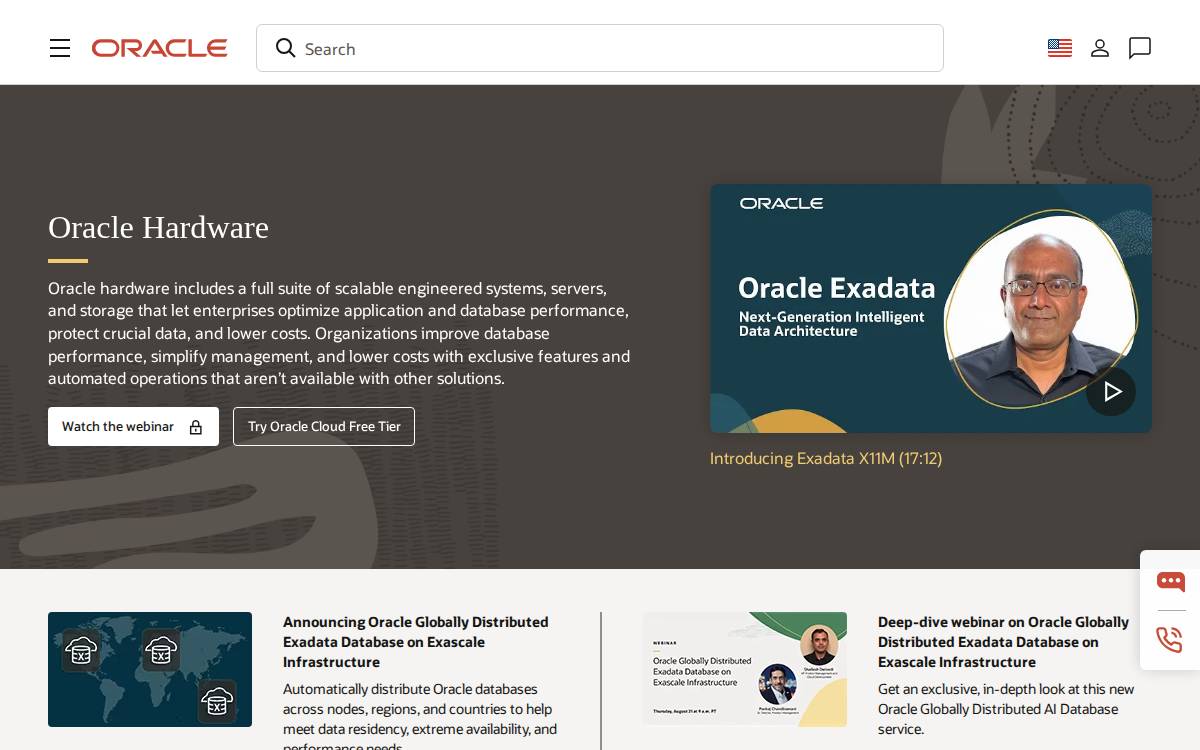Open the header chat bubble icon
This screenshot has height=750, width=1200.
tap(1140, 48)
